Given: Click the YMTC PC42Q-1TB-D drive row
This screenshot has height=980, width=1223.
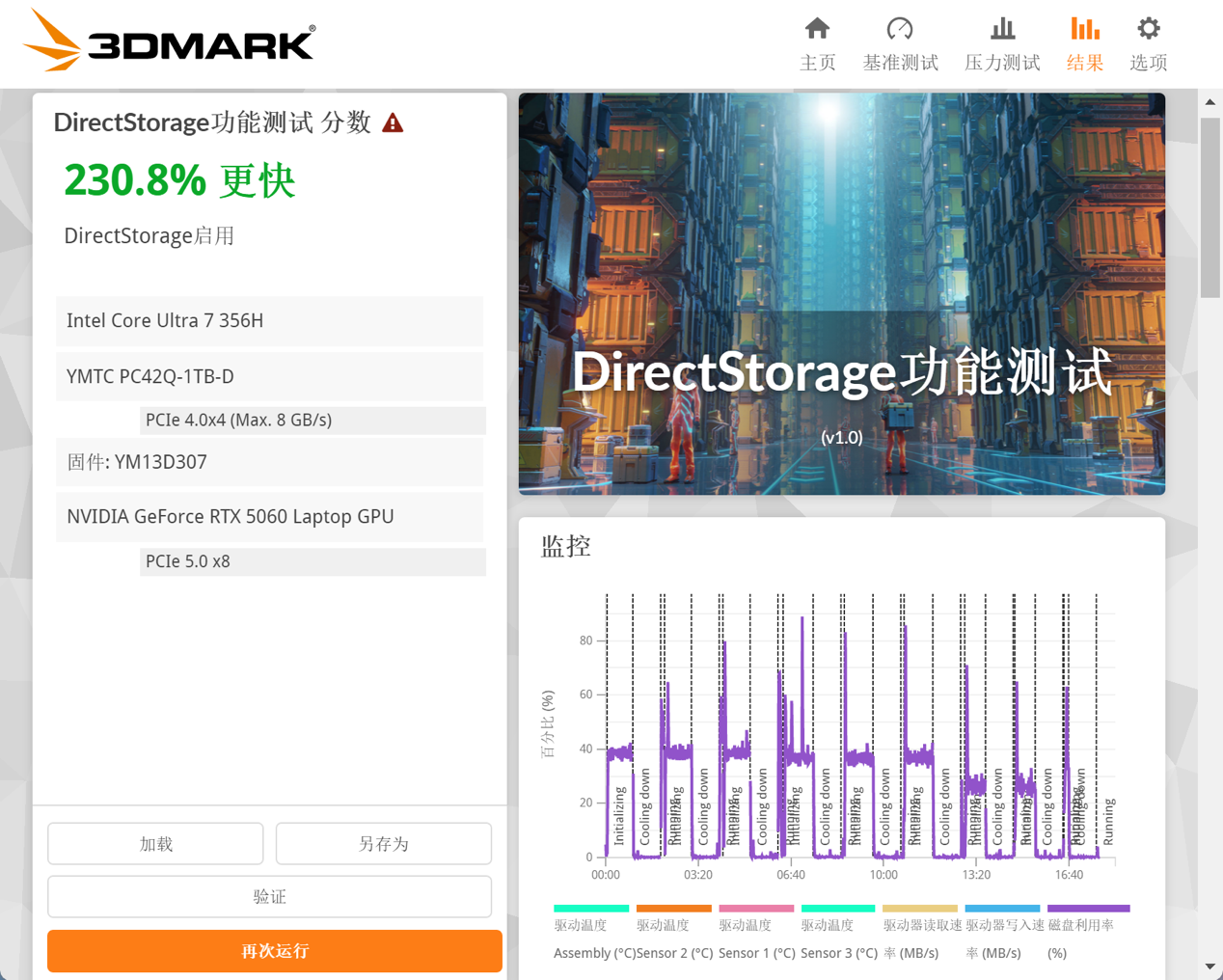Looking at the screenshot, I should click(x=269, y=377).
